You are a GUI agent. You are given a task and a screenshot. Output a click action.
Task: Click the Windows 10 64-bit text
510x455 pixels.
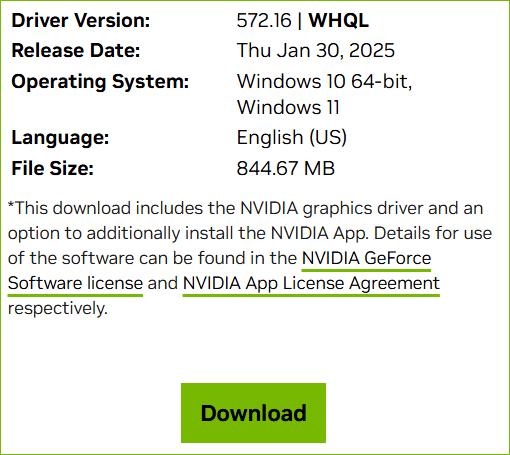pos(324,81)
